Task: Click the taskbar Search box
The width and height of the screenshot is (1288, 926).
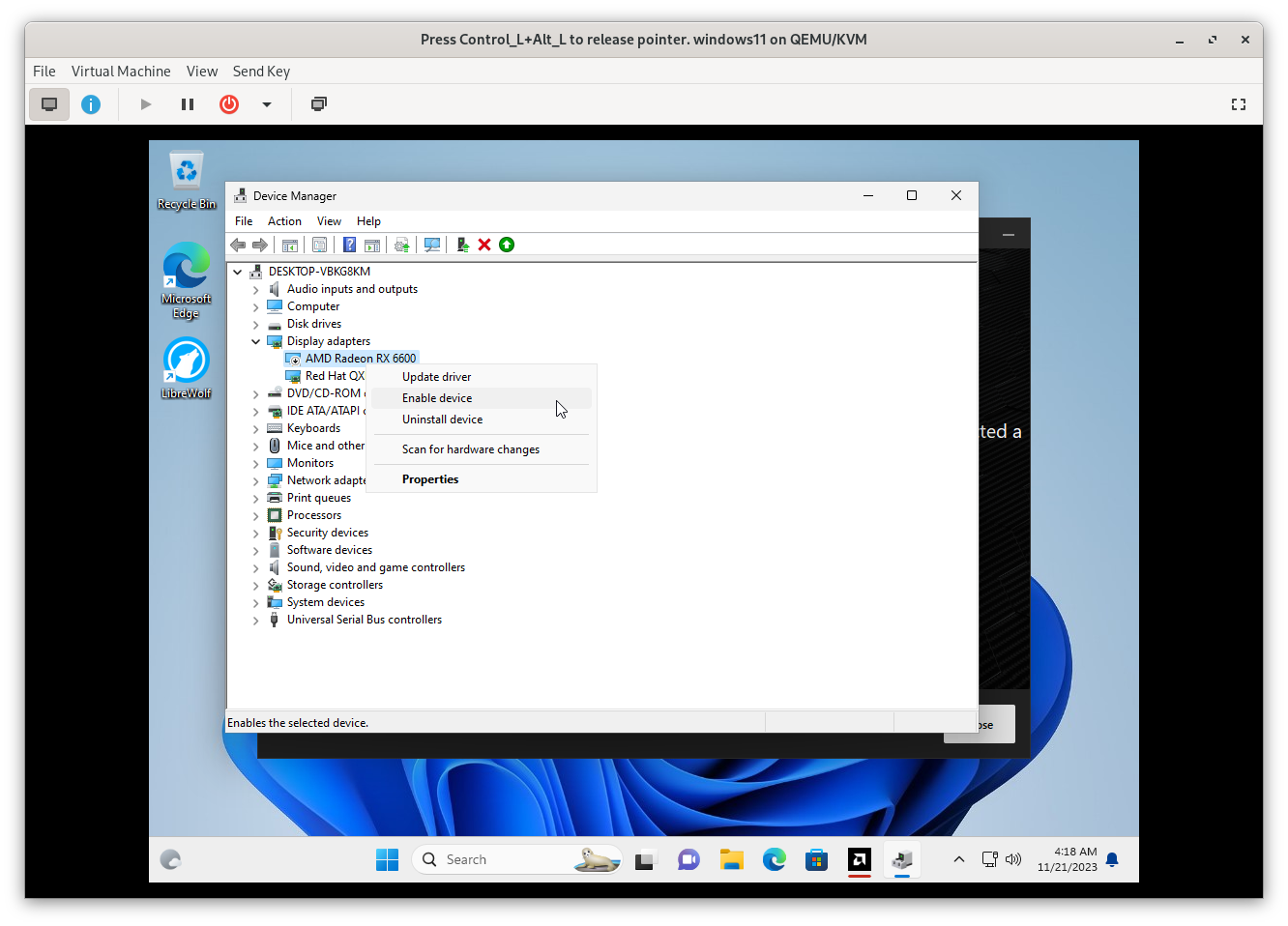Action: [x=517, y=859]
